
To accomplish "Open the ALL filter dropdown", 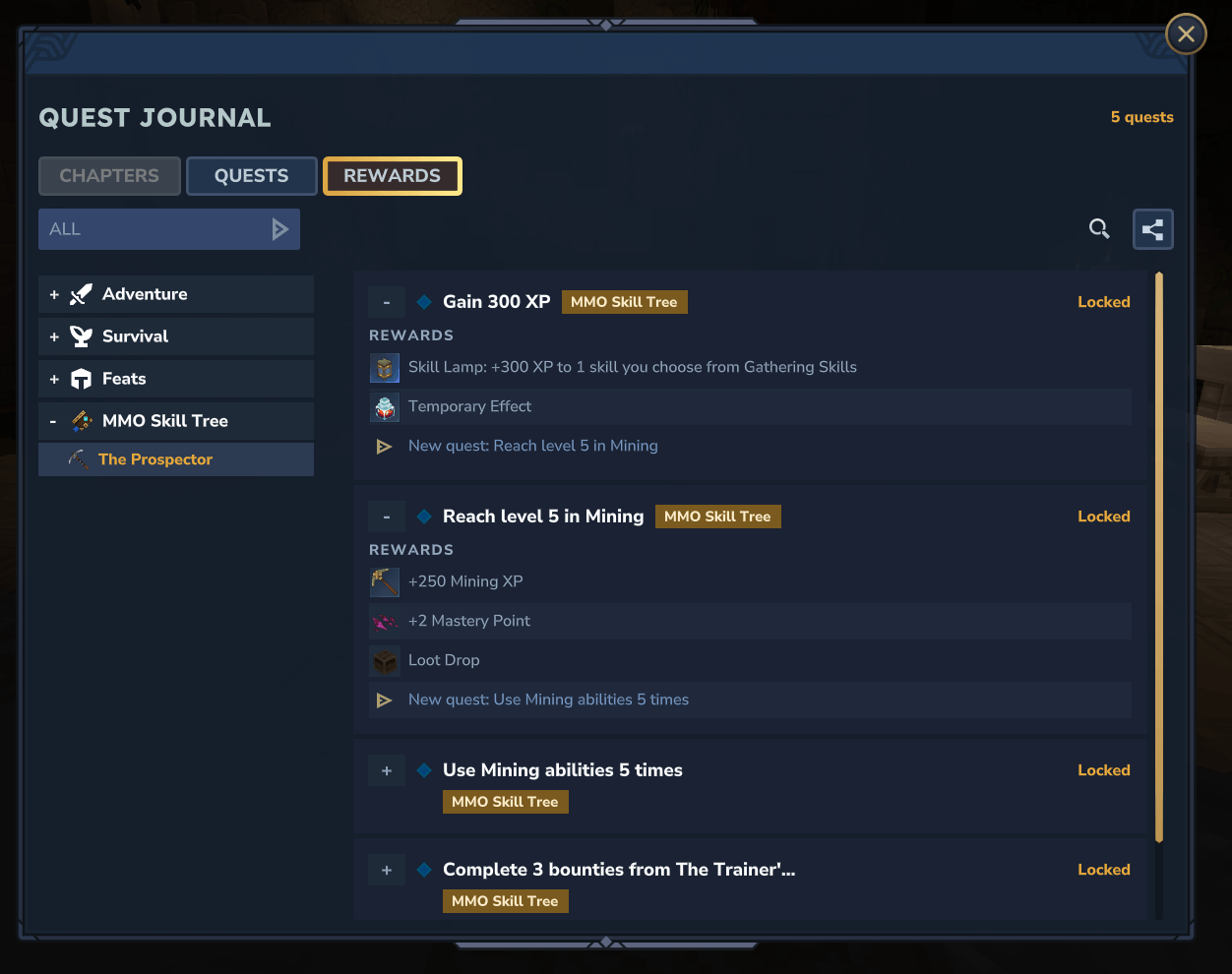I will click(x=169, y=229).
